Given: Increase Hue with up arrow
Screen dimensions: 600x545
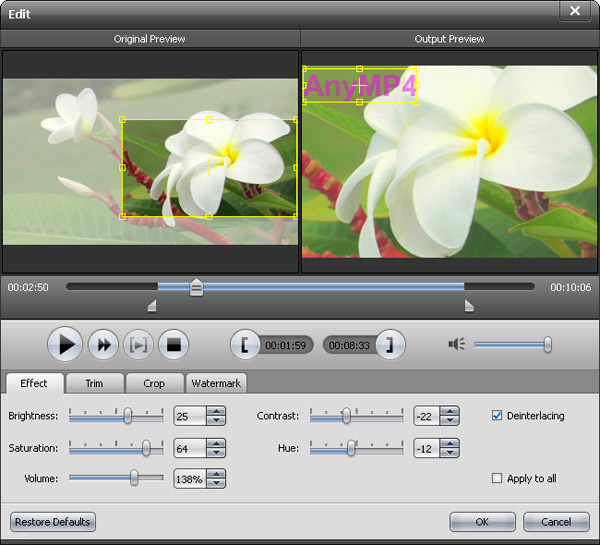Looking at the screenshot, I should pos(450,444).
